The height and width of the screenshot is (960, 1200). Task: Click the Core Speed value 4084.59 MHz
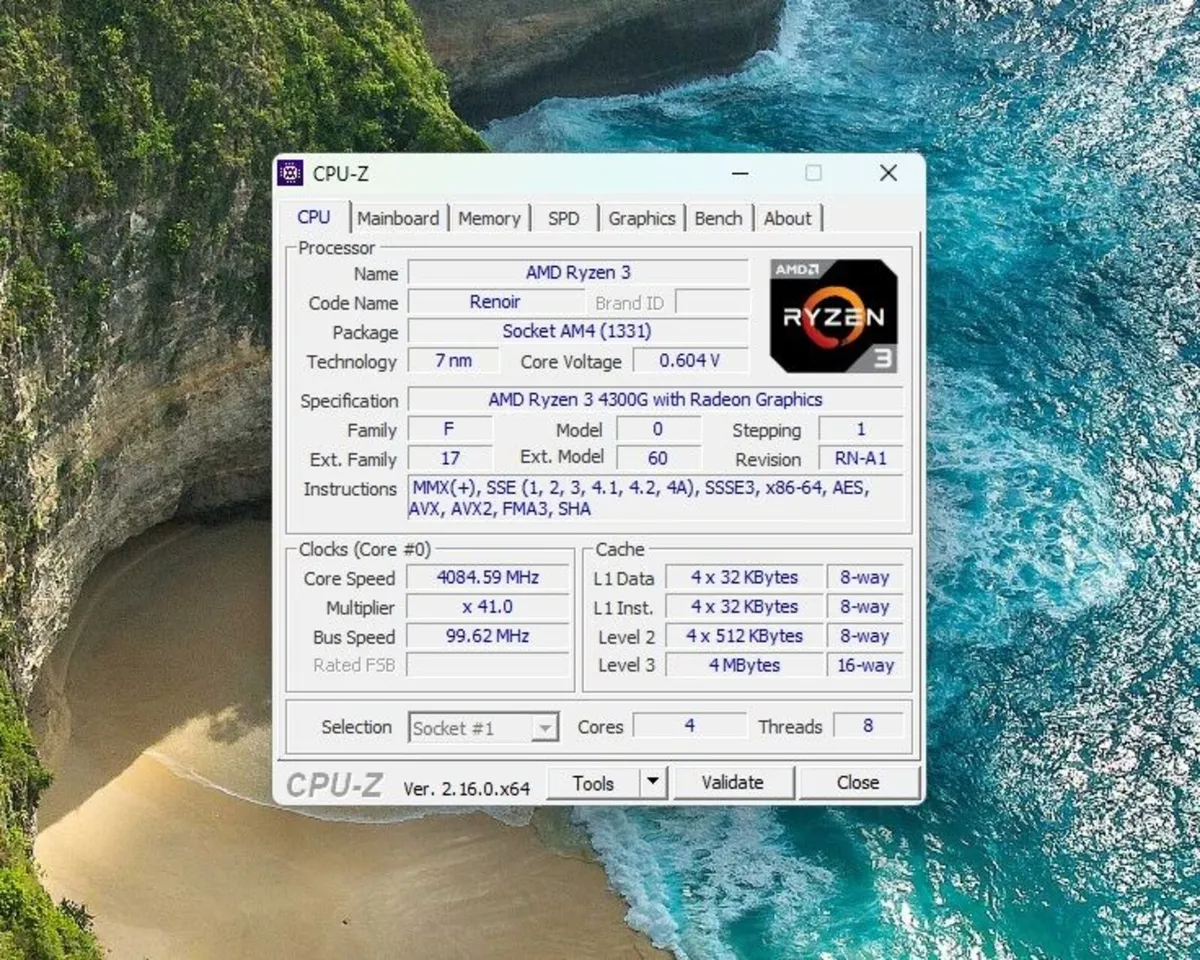[488, 577]
